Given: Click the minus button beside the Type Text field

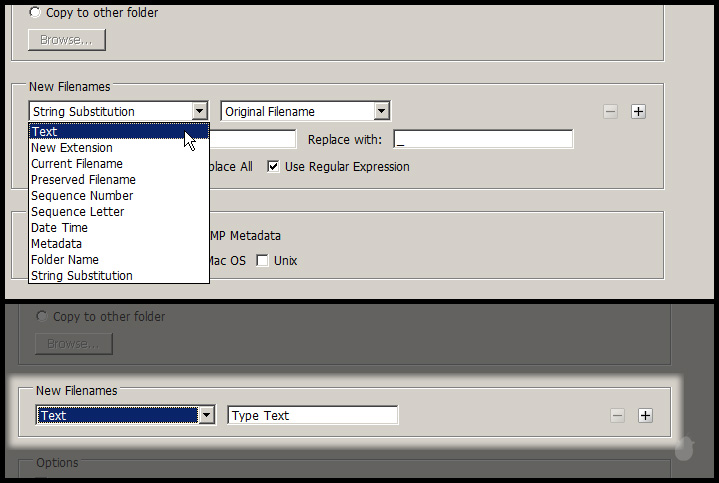Looking at the screenshot, I should click(x=617, y=416).
